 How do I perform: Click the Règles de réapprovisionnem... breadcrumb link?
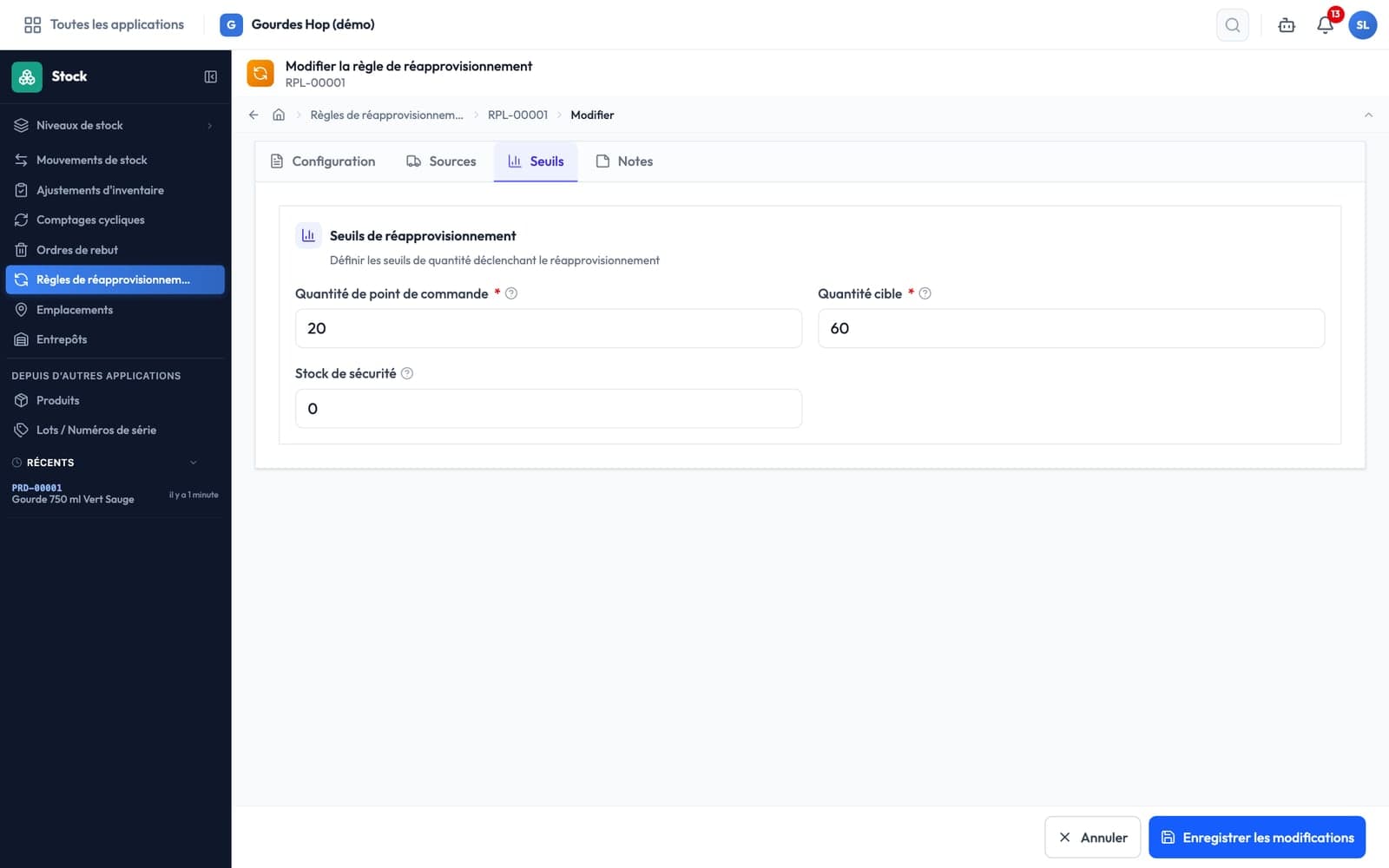click(x=386, y=115)
